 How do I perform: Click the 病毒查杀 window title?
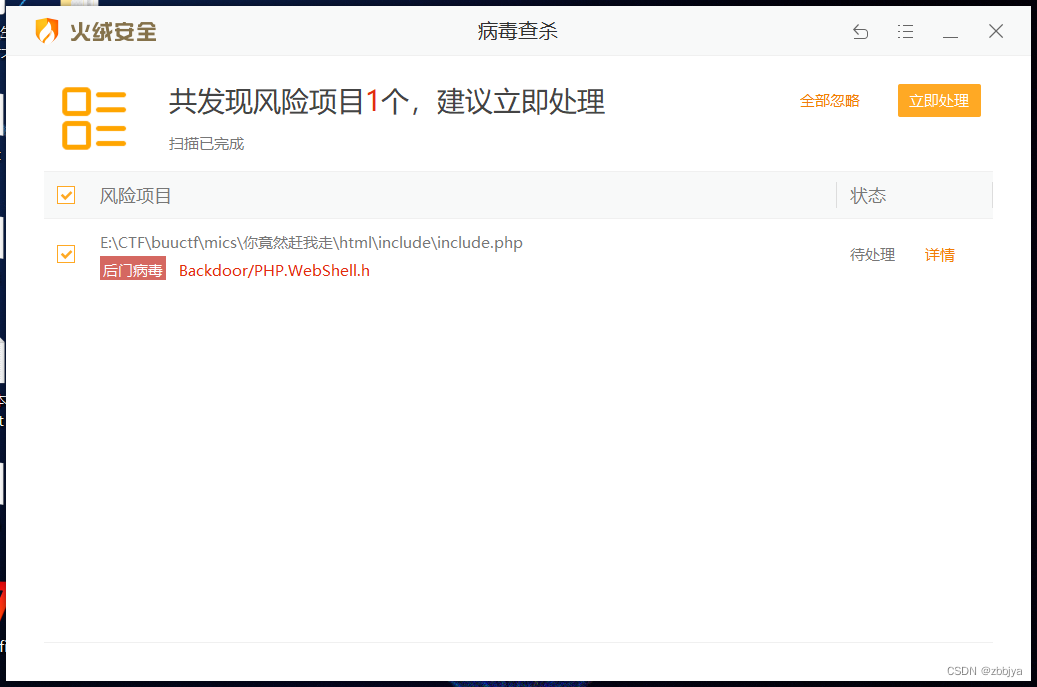(x=518, y=31)
